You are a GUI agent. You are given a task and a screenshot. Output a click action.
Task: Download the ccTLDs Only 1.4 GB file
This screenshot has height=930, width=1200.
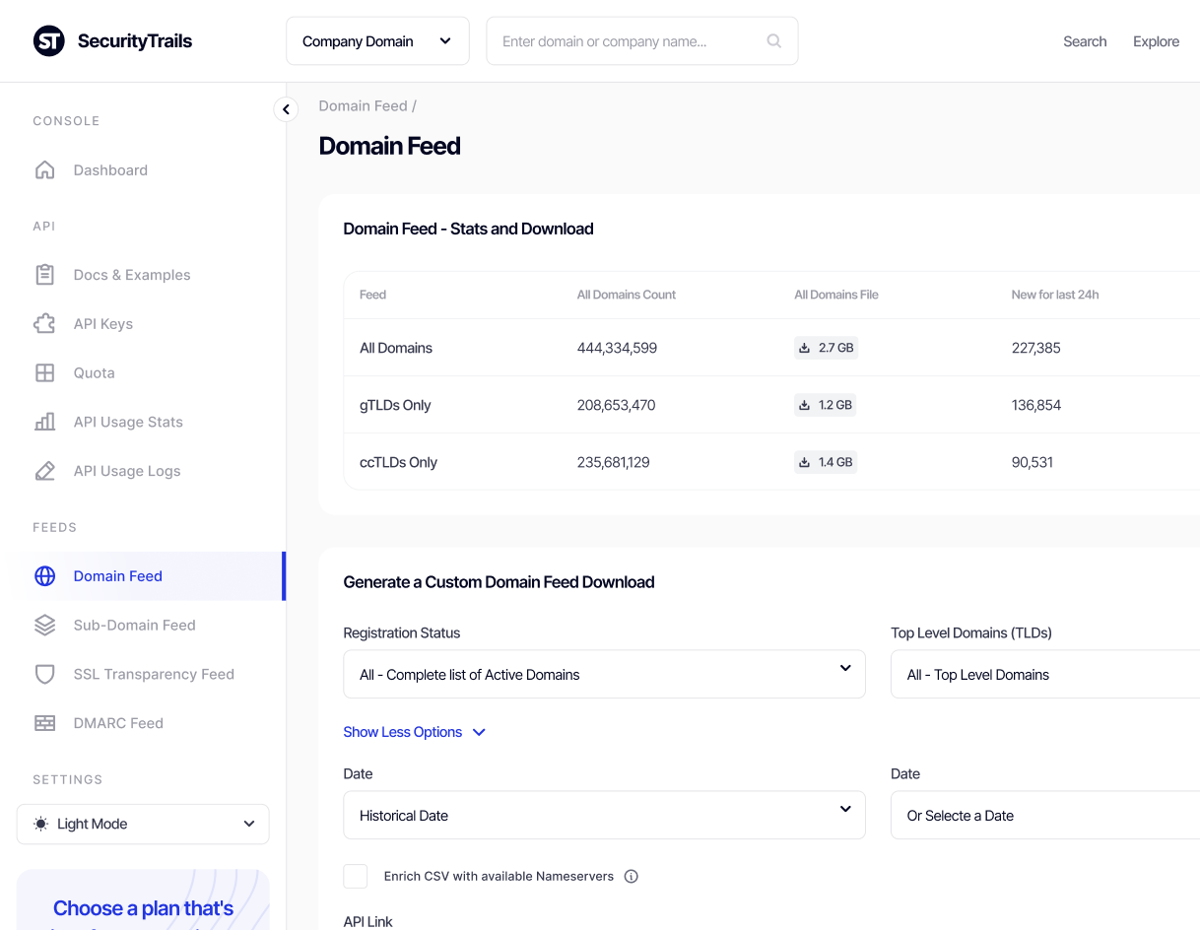pos(826,462)
